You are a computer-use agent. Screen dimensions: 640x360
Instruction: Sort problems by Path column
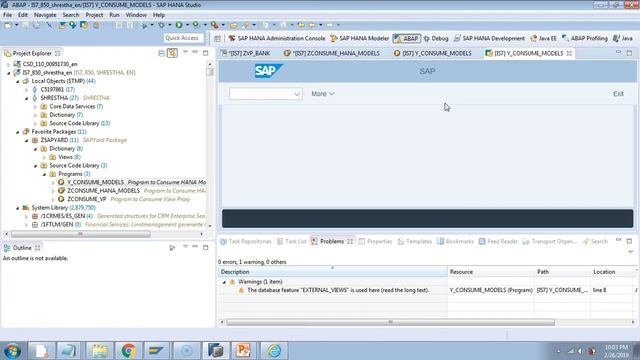click(562, 272)
